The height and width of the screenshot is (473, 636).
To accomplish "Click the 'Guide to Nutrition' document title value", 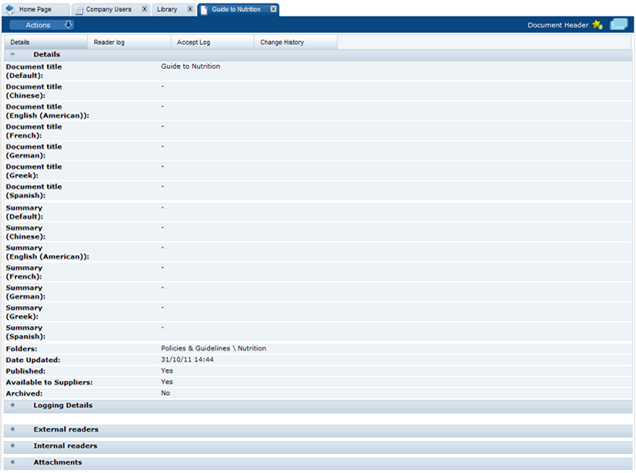I will tap(190, 66).
